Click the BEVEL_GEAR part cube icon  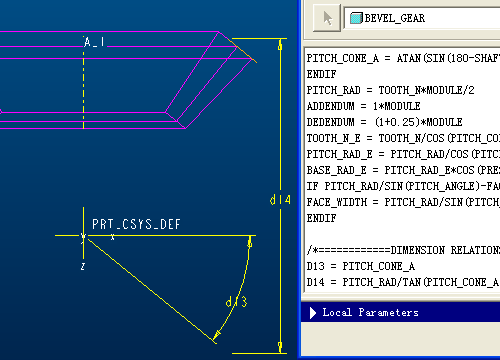(356, 18)
